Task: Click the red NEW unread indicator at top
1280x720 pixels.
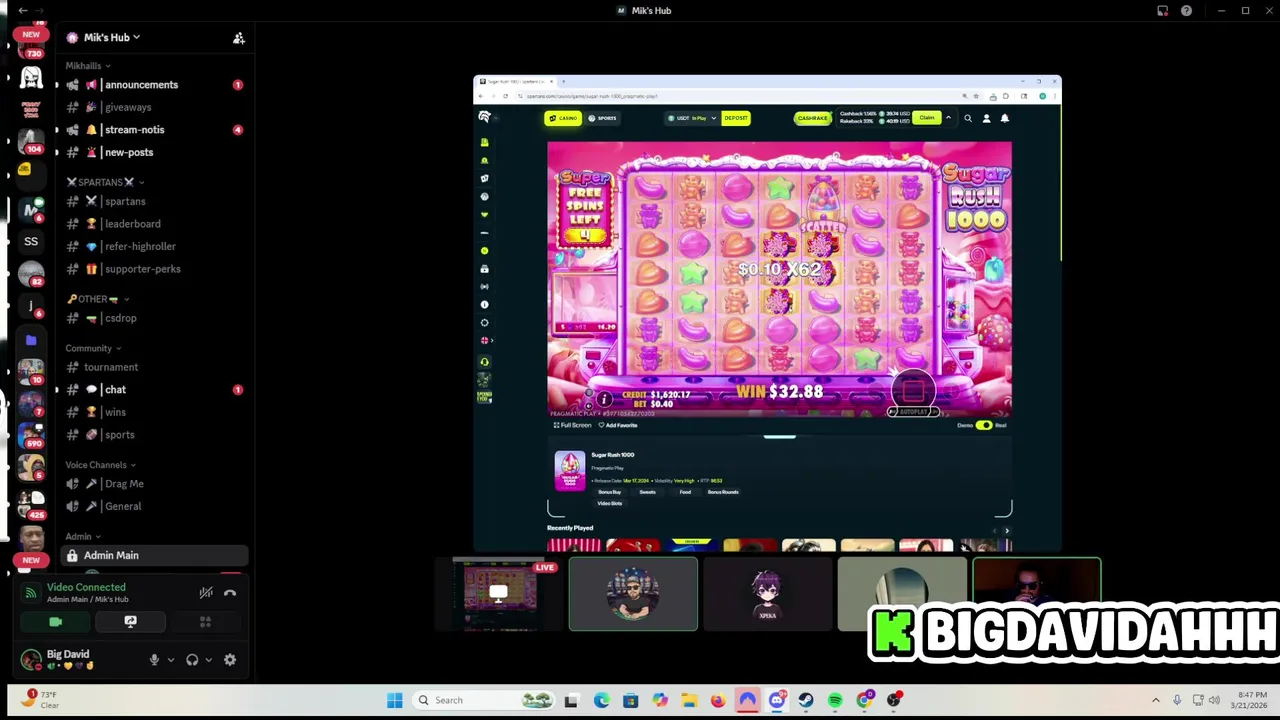Action: pos(31,34)
